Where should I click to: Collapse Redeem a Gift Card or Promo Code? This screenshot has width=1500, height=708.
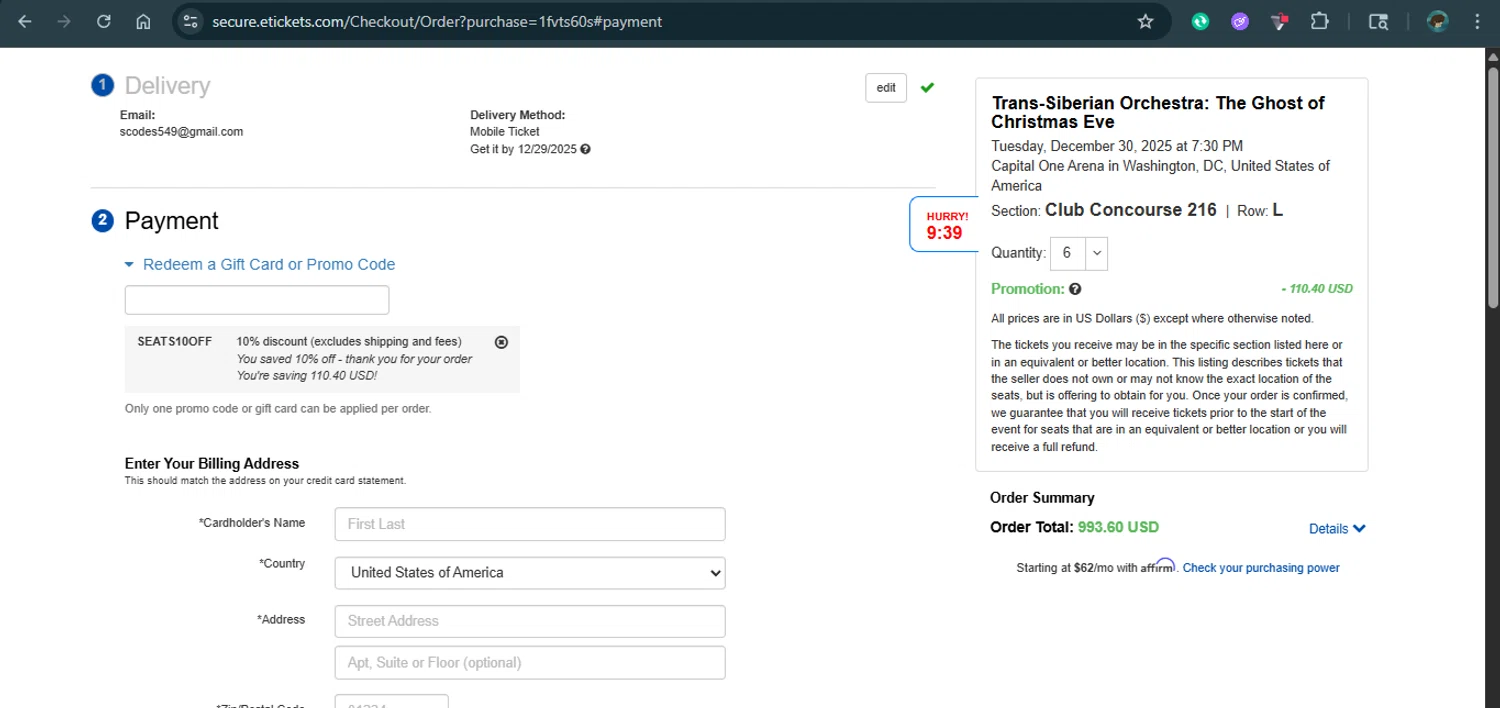260,264
